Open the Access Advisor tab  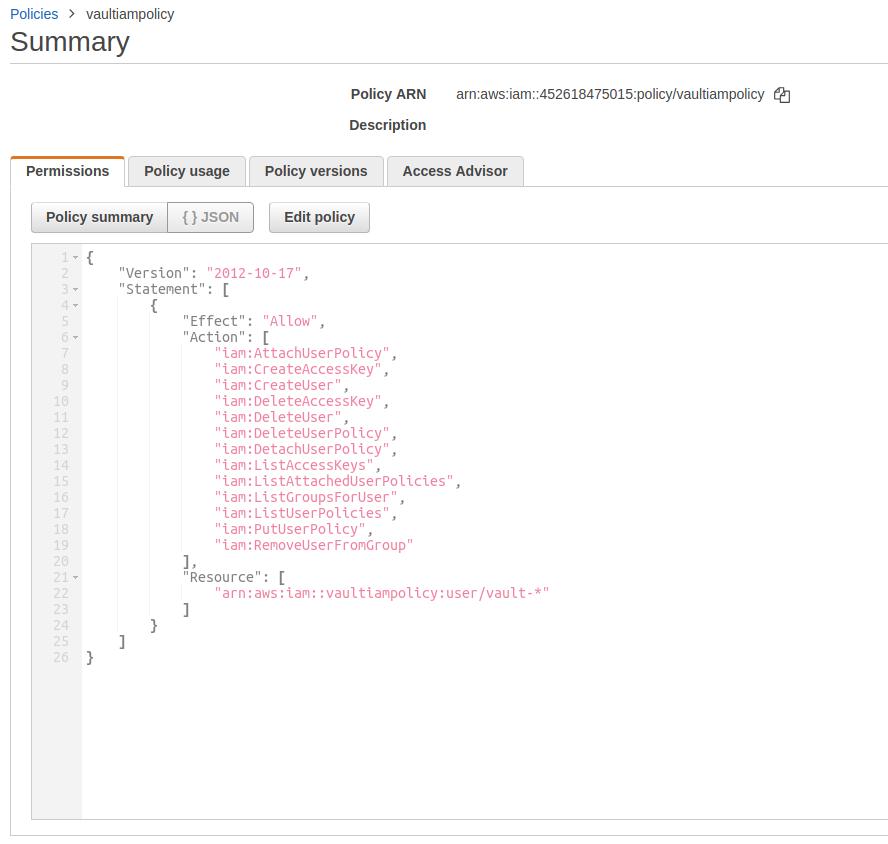(x=455, y=171)
